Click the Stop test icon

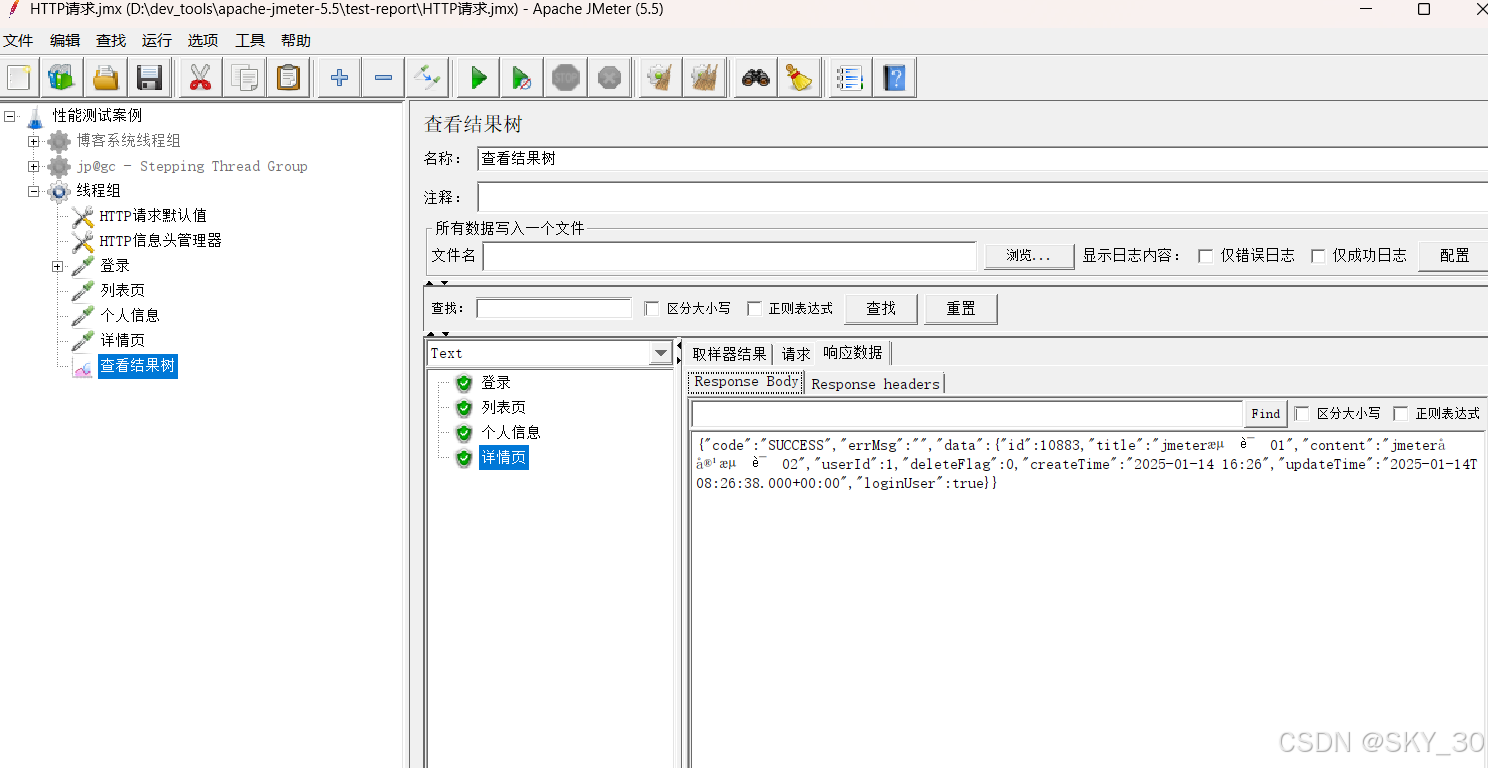566,77
